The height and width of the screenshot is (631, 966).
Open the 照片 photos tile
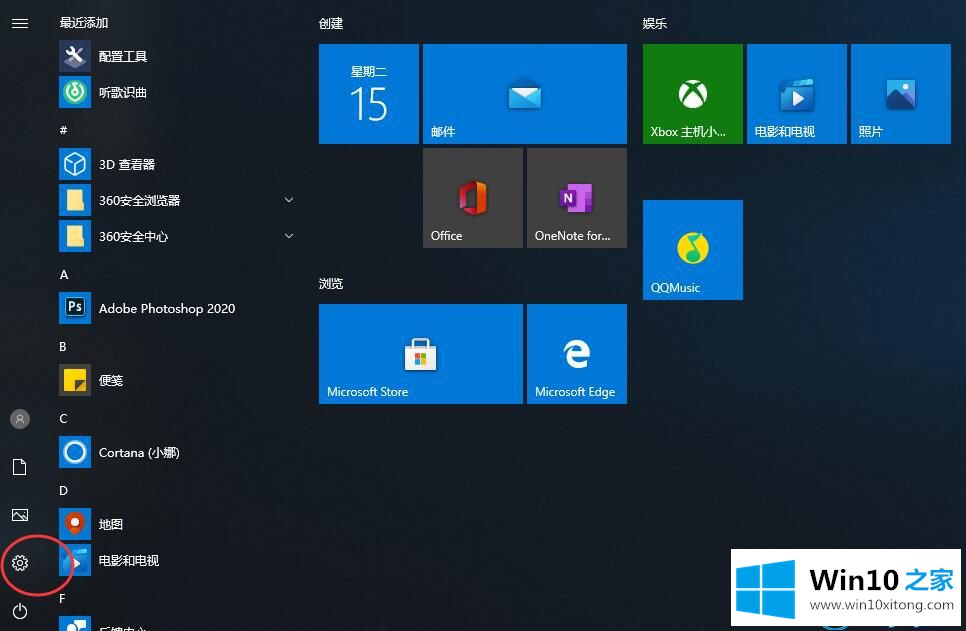(901, 94)
